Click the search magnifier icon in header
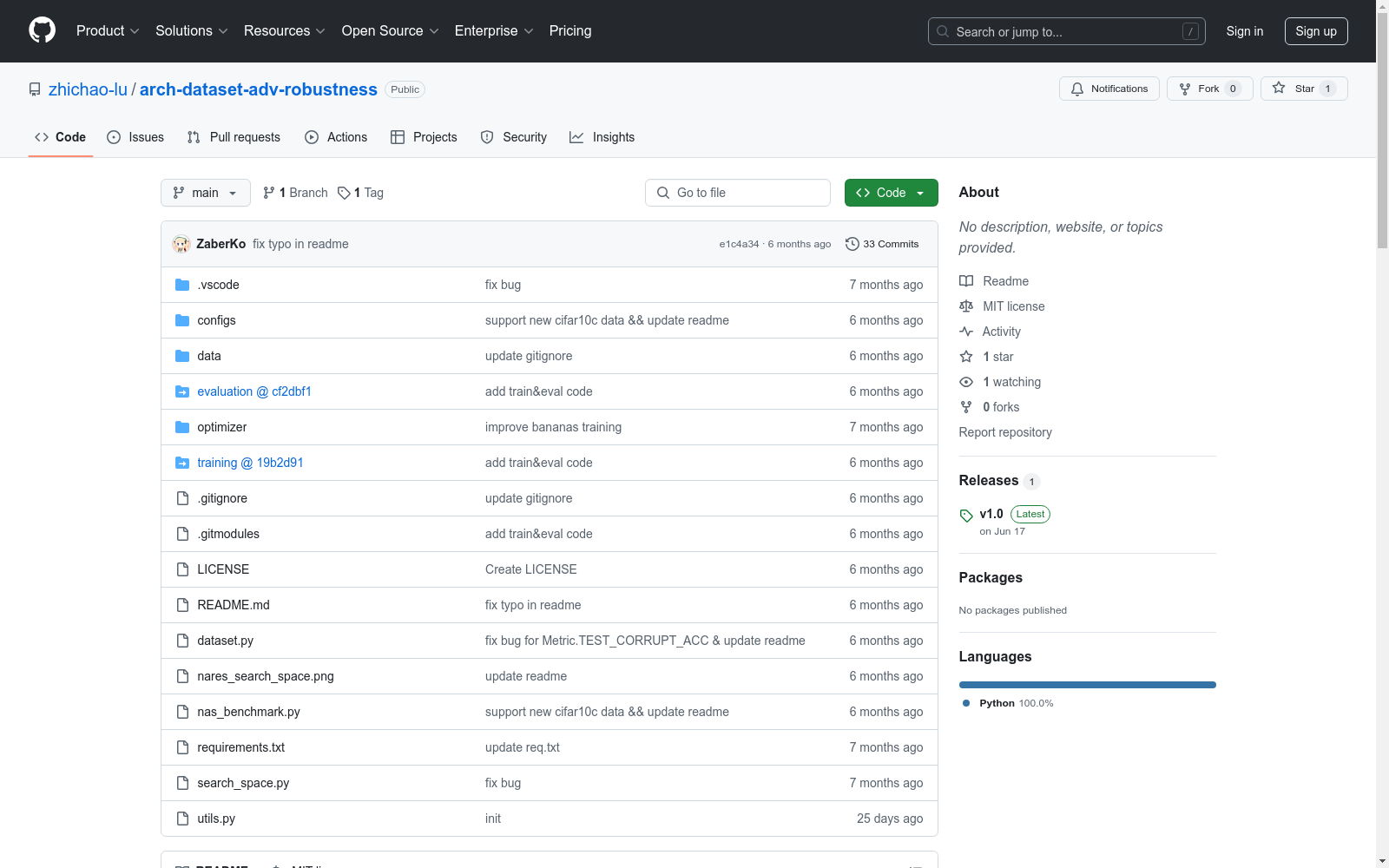The width and height of the screenshot is (1389, 868). click(943, 31)
